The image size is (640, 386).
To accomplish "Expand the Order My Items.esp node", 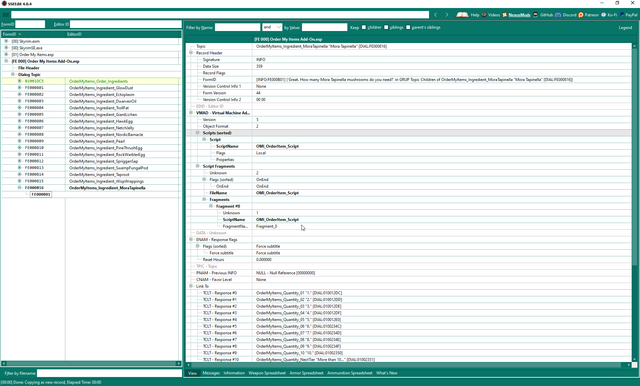I will tap(6, 54).
